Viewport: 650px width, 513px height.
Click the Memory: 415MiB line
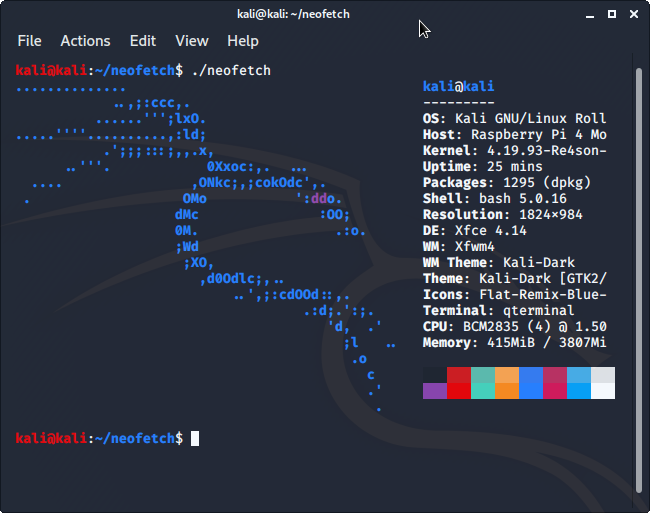click(514, 343)
